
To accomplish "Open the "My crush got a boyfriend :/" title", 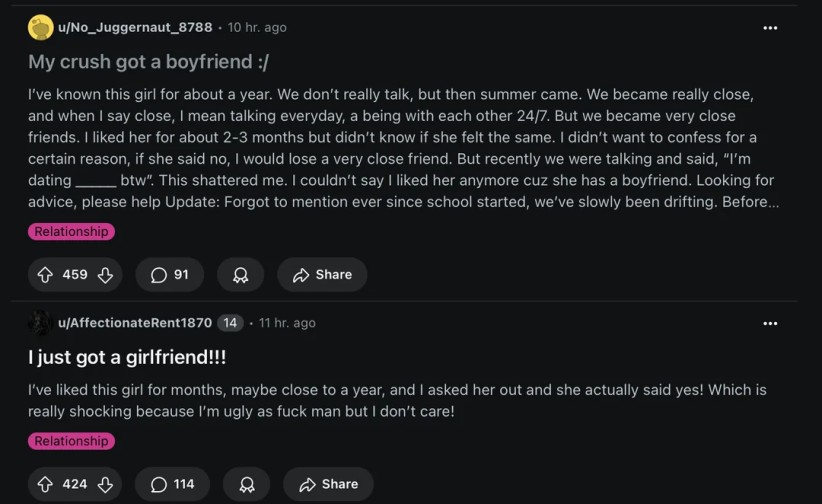I will point(148,62).
